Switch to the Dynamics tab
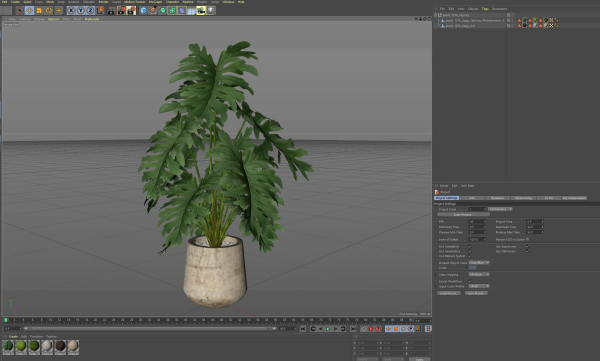 tap(497, 198)
